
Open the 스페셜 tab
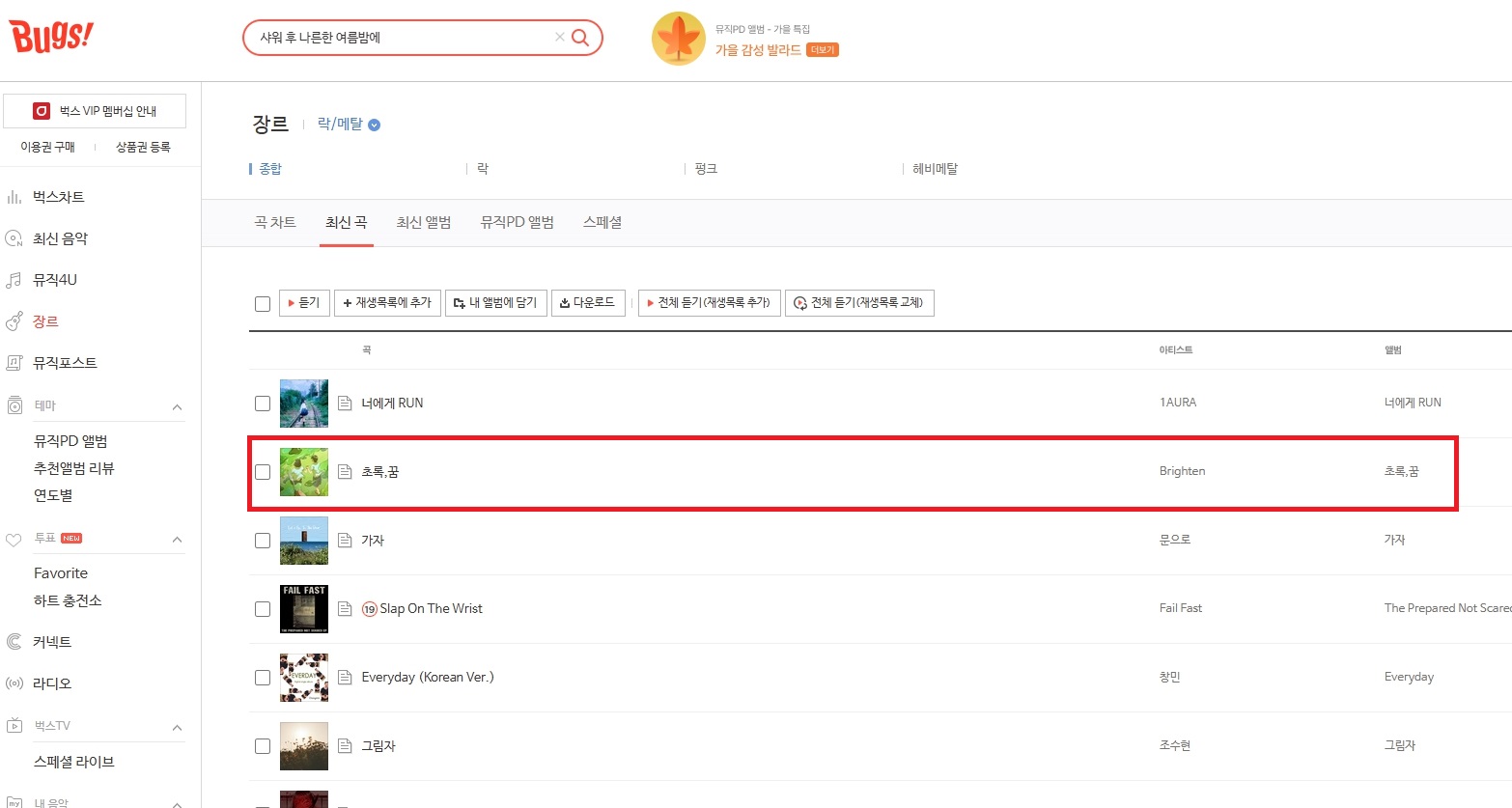click(602, 223)
